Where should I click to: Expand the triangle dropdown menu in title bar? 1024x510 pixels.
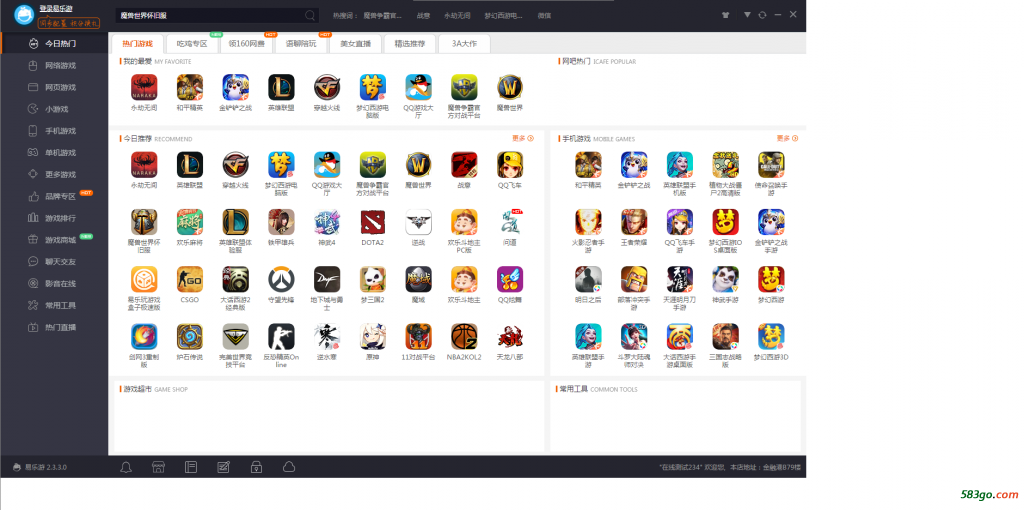click(747, 14)
